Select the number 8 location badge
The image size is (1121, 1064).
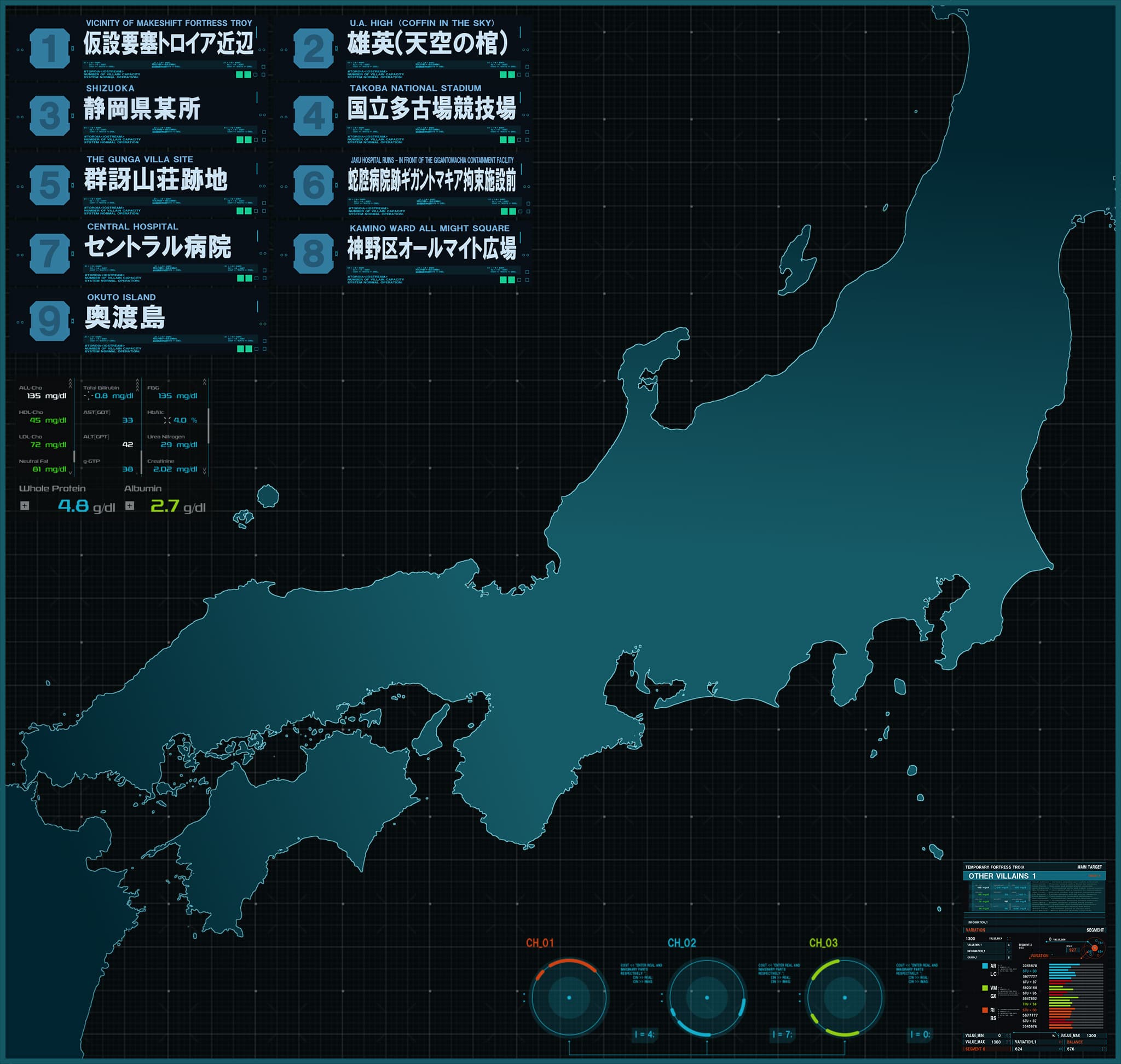coord(314,253)
